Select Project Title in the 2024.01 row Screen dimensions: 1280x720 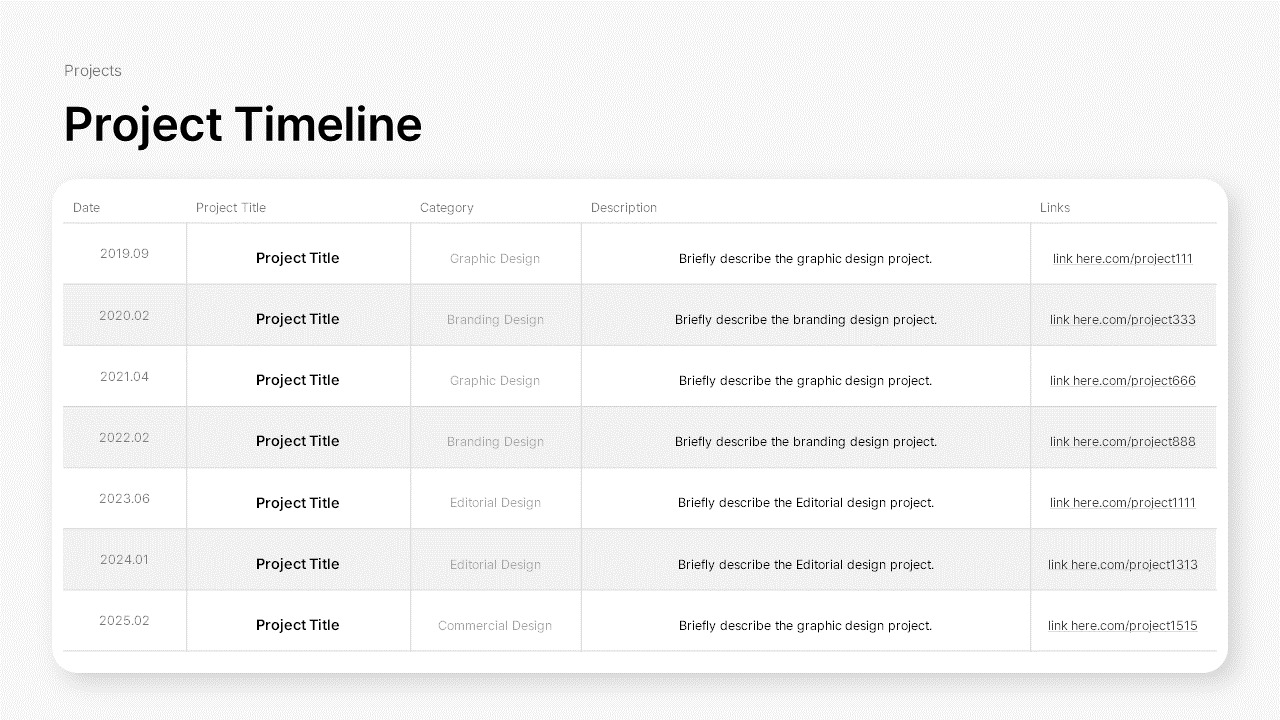tap(297, 564)
